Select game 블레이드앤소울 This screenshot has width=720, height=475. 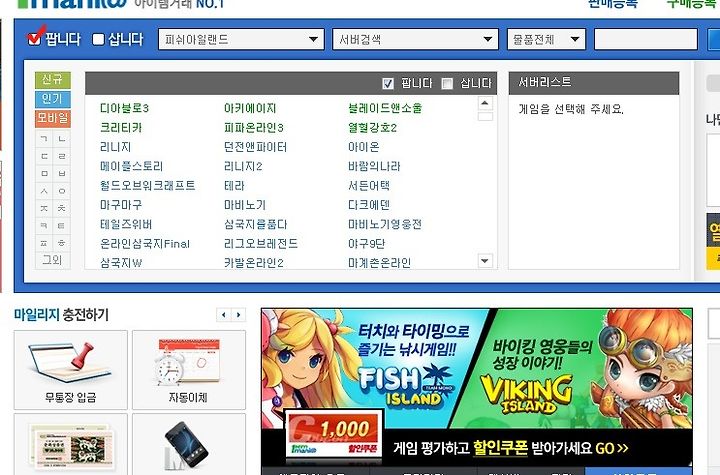pos(385,108)
